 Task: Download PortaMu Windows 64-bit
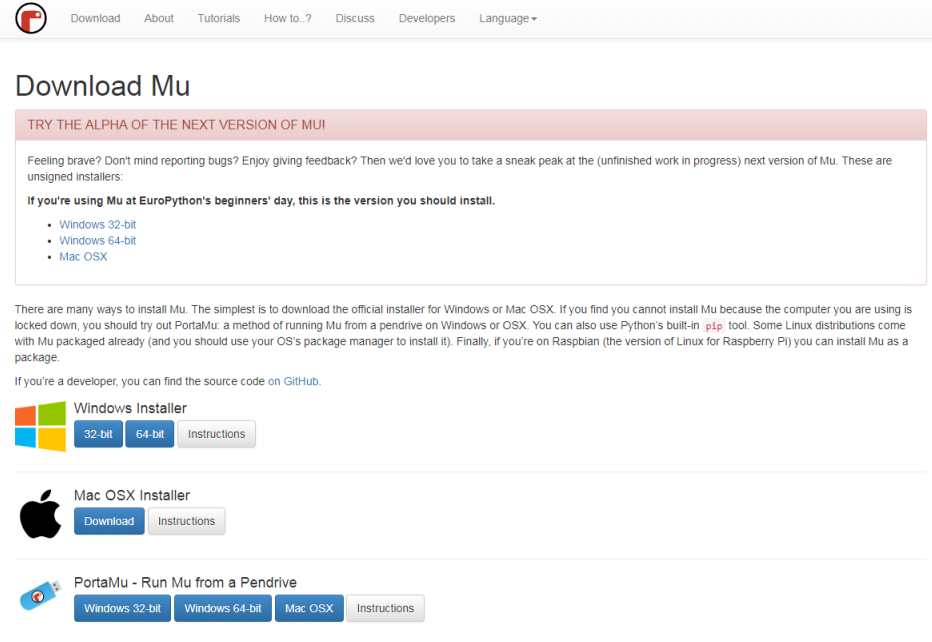pyautogui.click(x=223, y=608)
